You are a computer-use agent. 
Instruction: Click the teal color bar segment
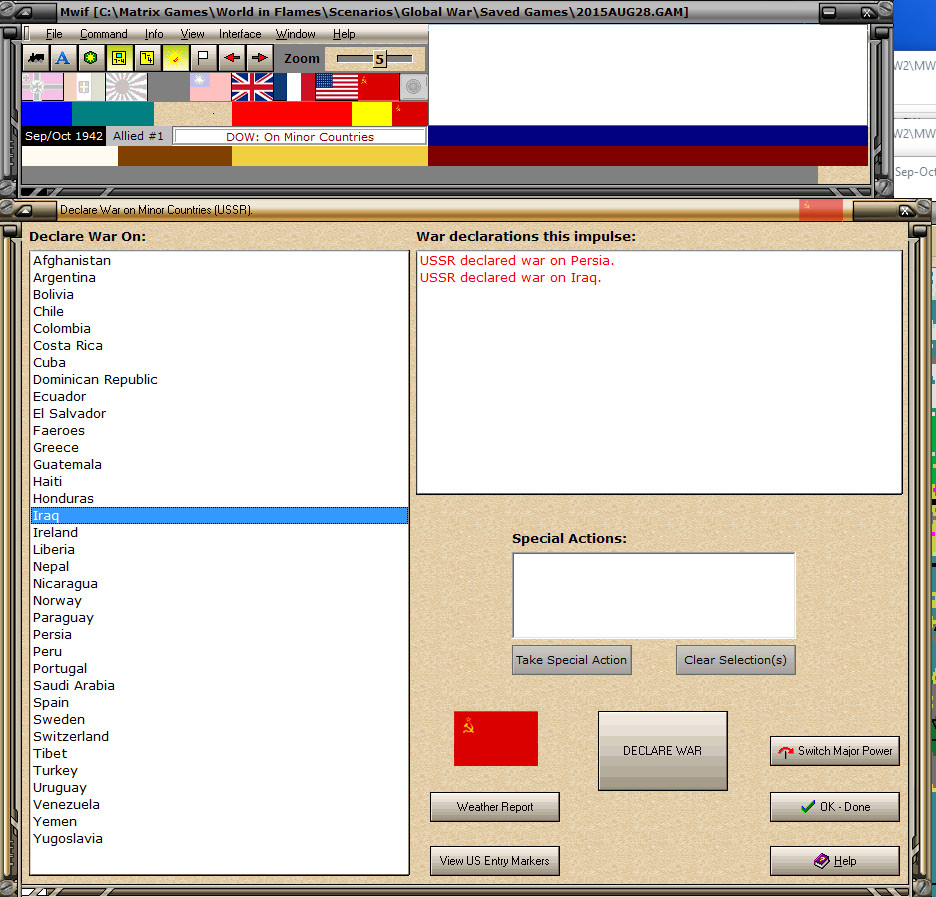[x=113, y=114]
